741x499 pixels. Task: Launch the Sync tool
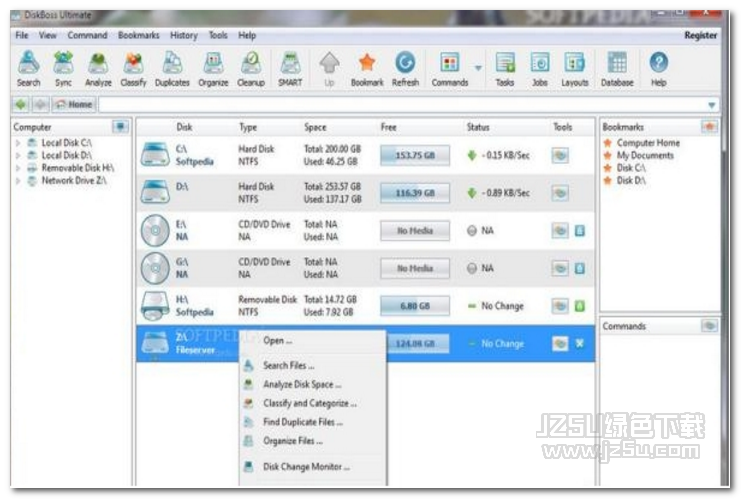coord(63,69)
